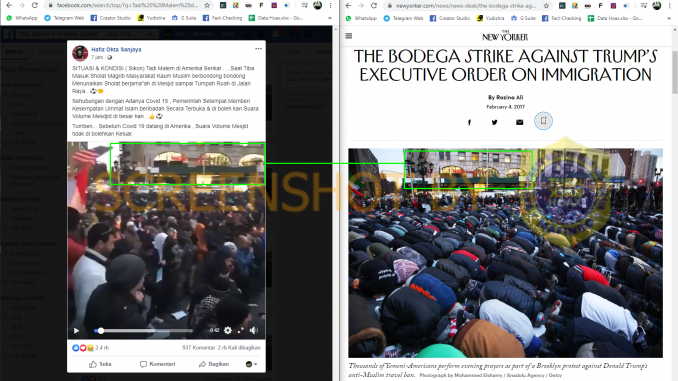Open Creator Studio bookmark in the New Yorker window

(x=450, y=18)
